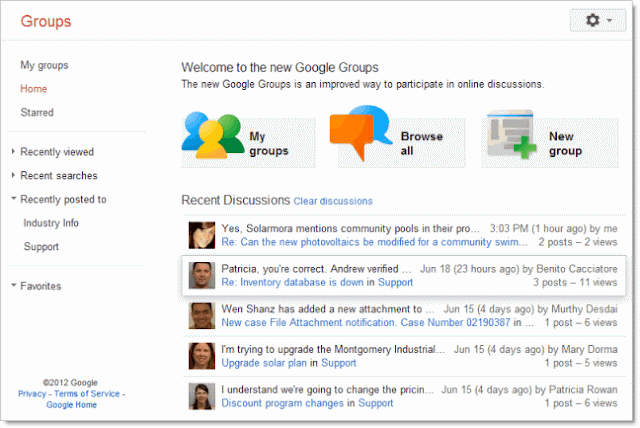This screenshot has width=640, height=428.
Task: Click 'I understand we're going to change' snippet
Action: click(327, 390)
